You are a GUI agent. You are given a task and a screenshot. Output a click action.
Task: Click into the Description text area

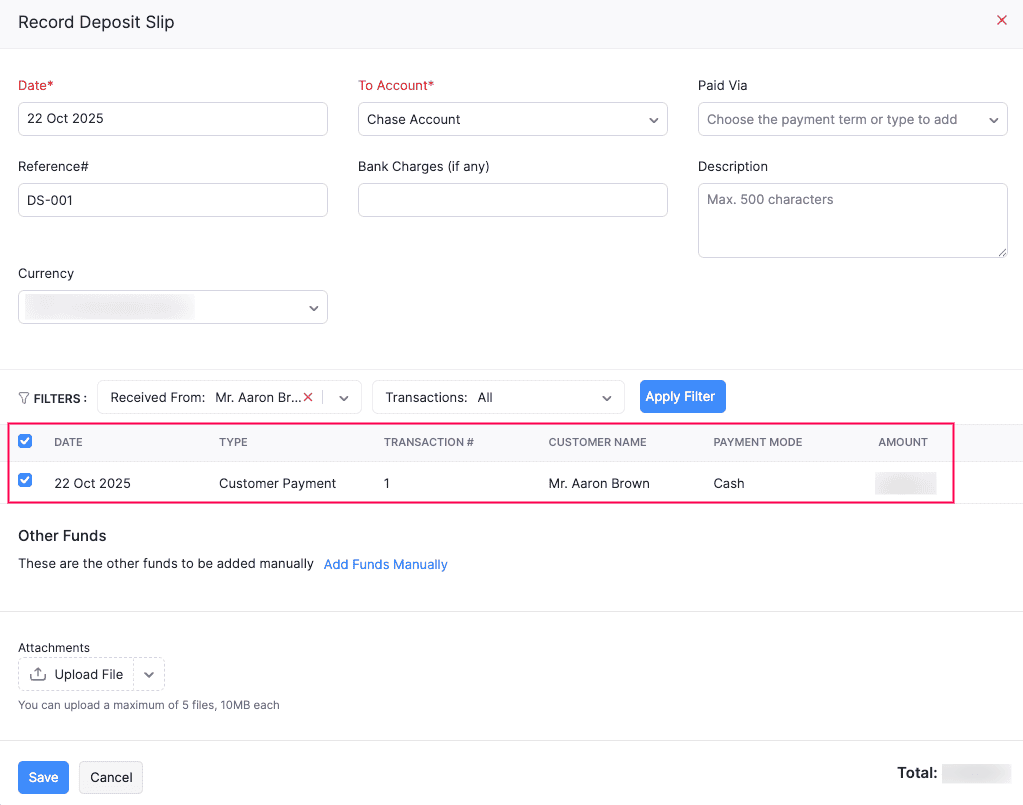tap(852, 220)
